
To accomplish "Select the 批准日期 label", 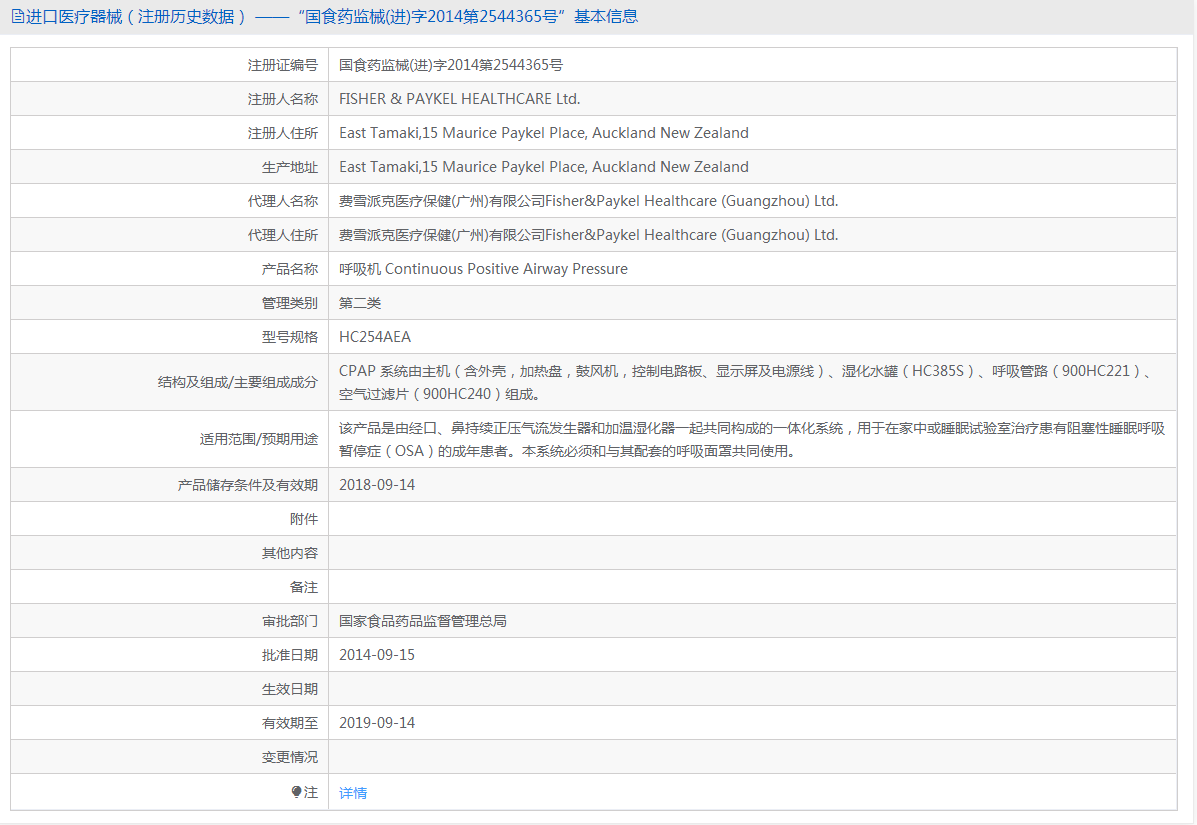I will point(289,655).
